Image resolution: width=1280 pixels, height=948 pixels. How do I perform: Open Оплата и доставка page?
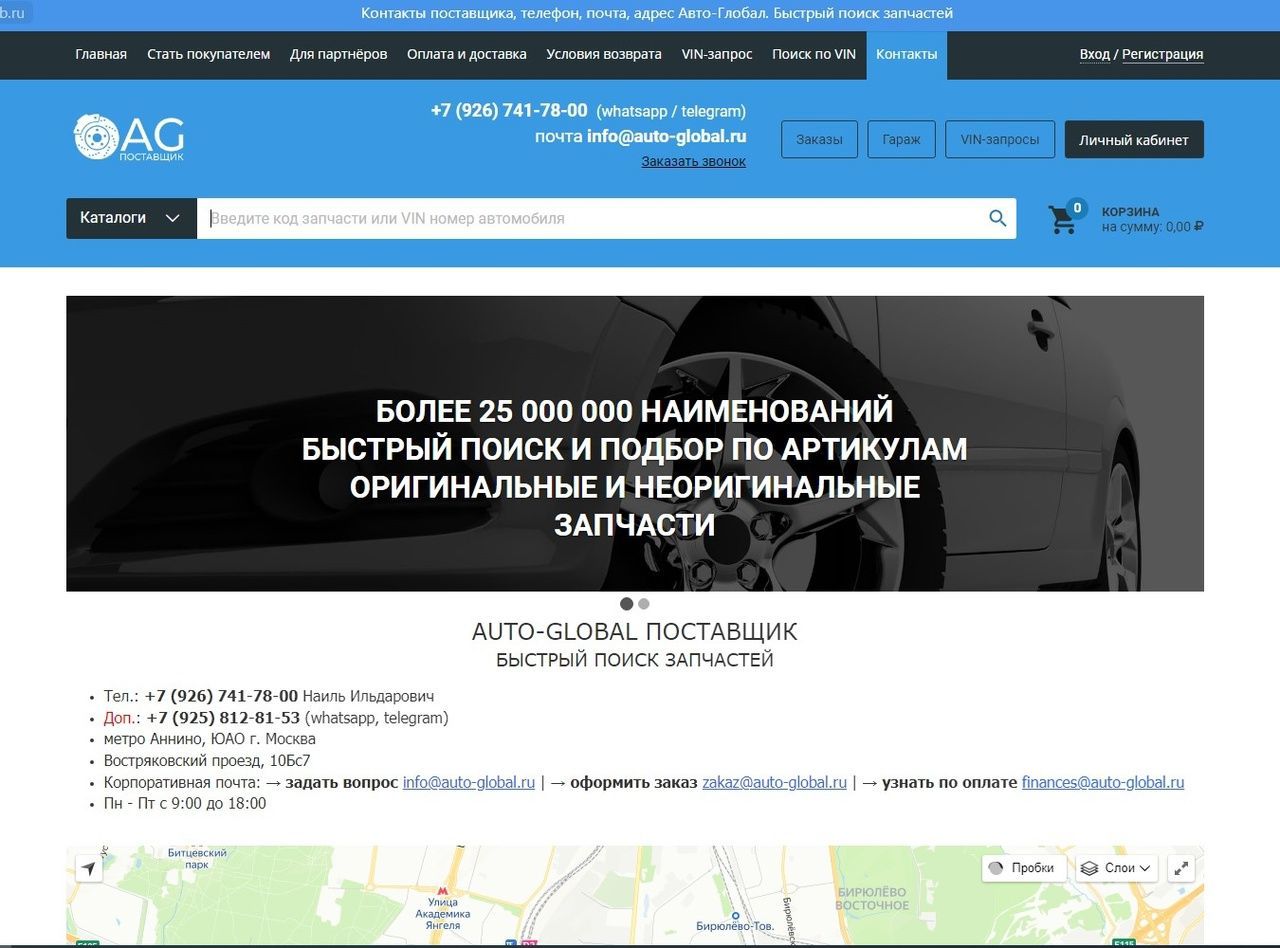pos(467,54)
